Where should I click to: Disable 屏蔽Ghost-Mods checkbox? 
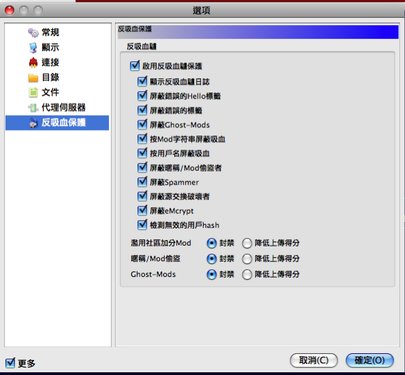coord(142,125)
